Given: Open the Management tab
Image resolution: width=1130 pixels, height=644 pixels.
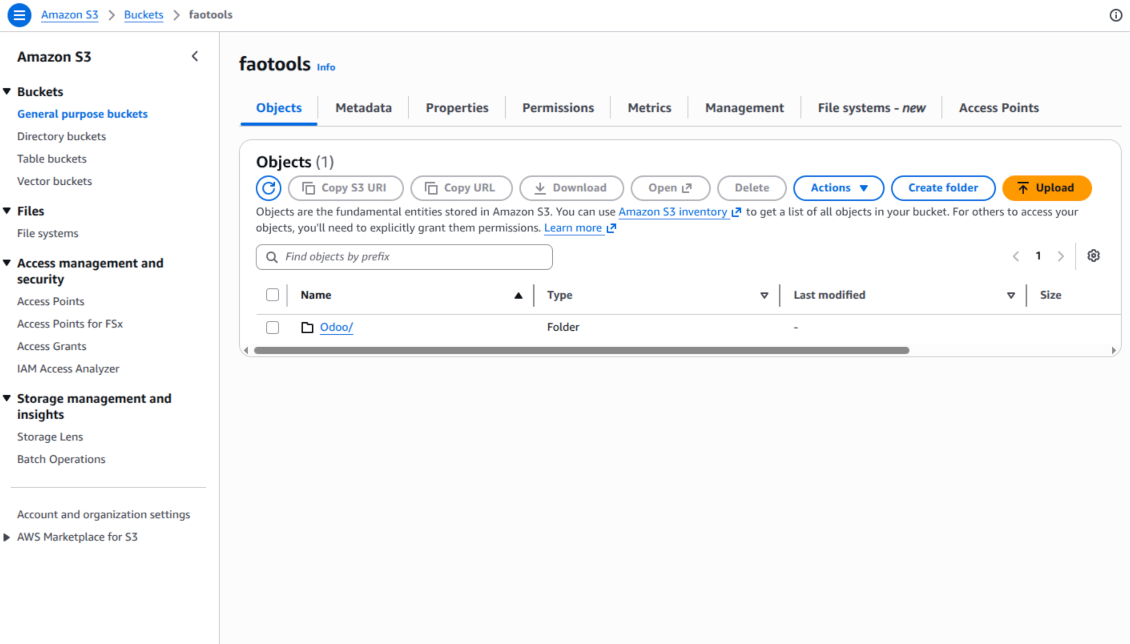Looking at the screenshot, I should [x=744, y=108].
